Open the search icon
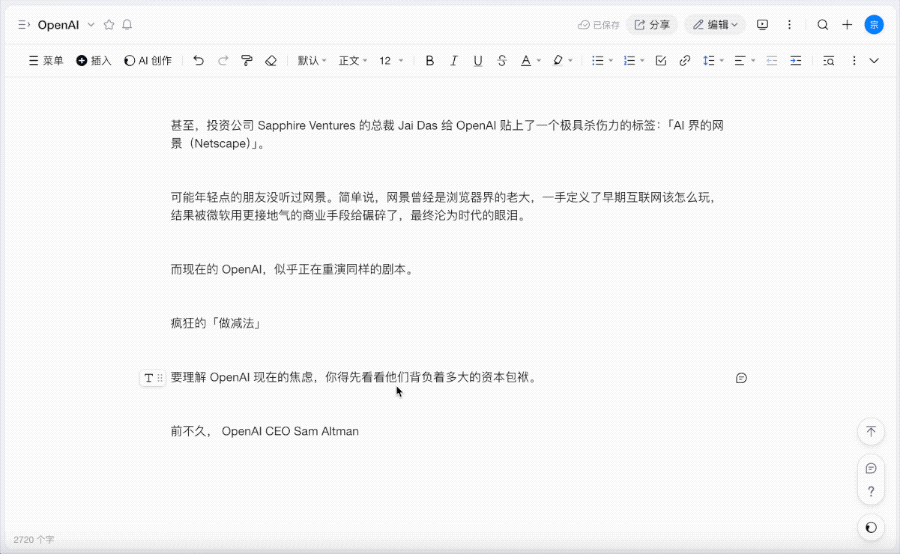This screenshot has width=900, height=554. 823,25
